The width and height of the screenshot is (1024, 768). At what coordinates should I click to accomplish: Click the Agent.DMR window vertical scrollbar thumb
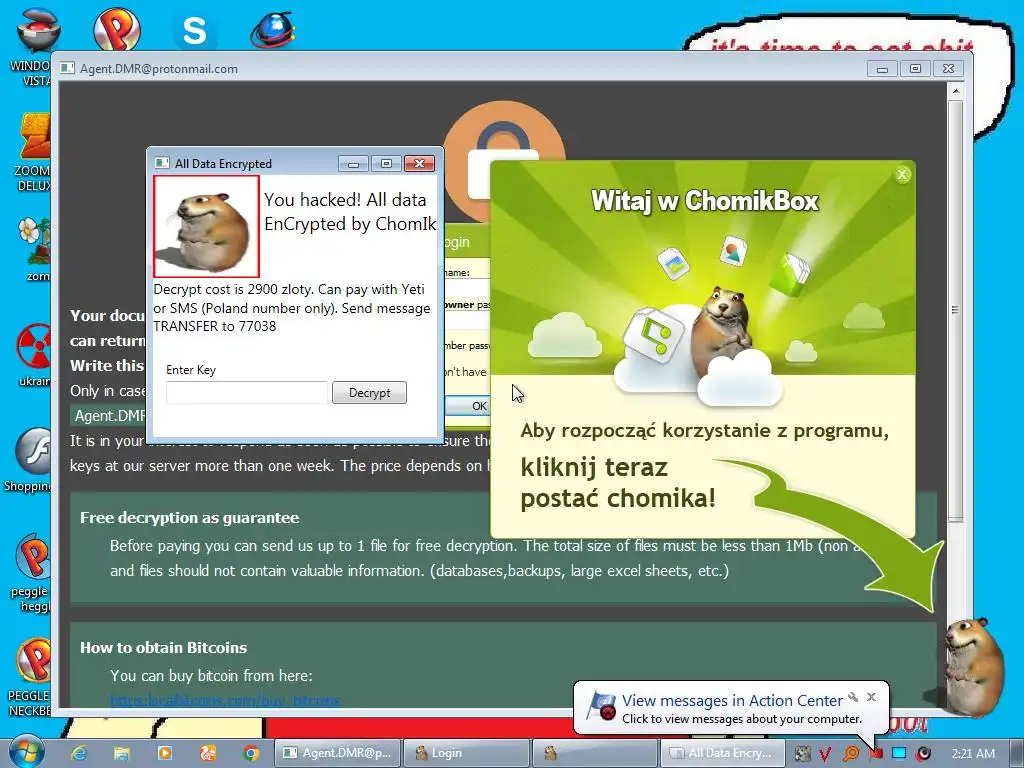(x=955, y=310)
